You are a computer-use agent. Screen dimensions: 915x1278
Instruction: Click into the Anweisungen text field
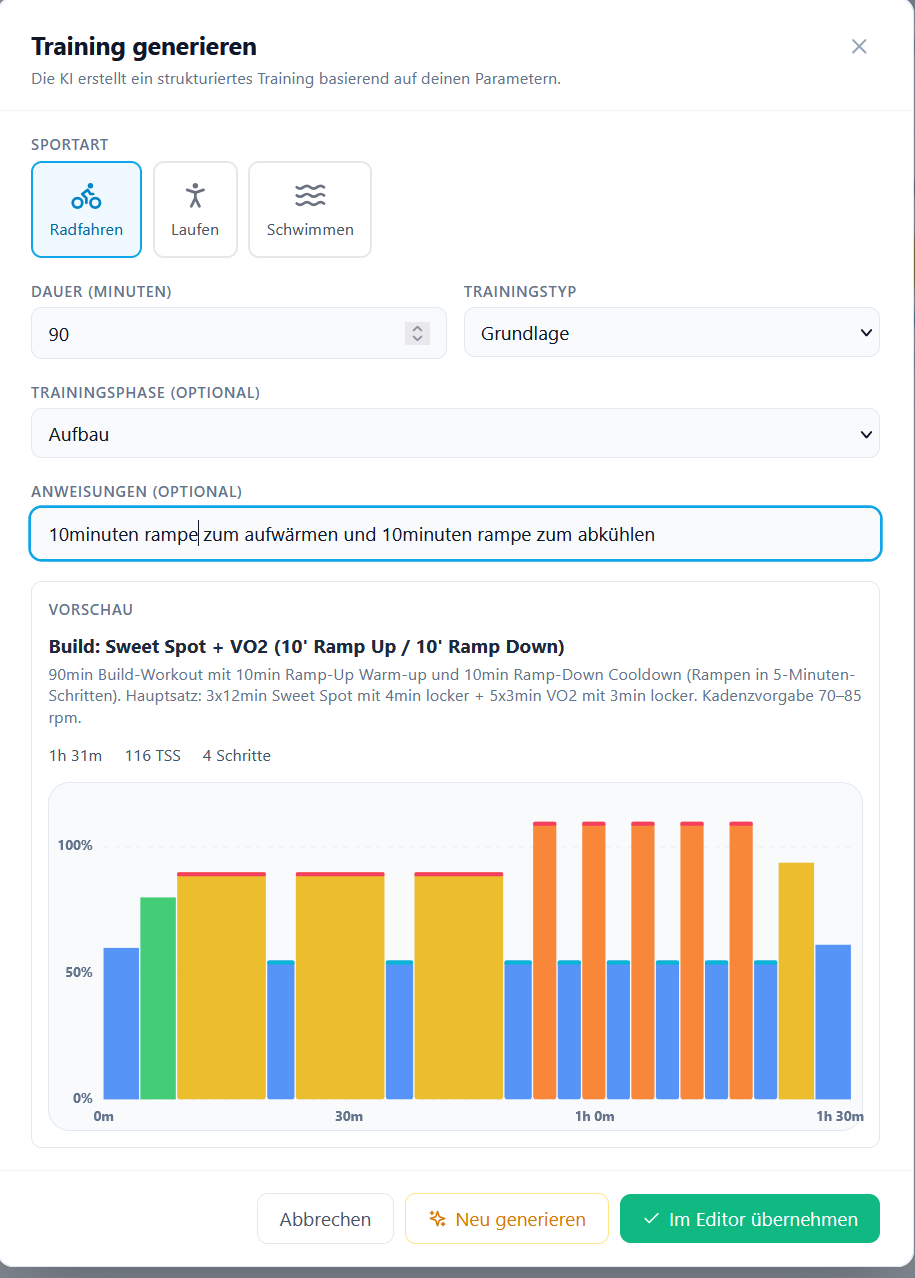coord(456,534)
